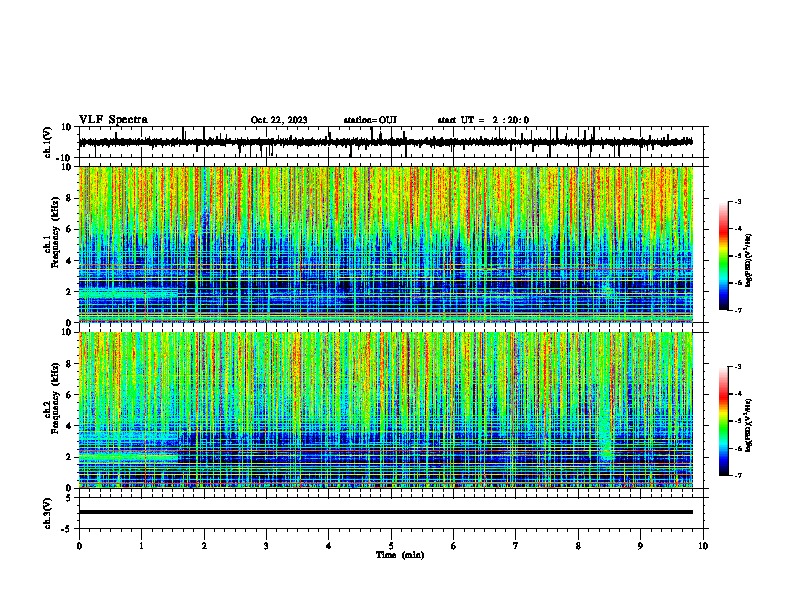
Task: Click the time axis tick label '9'
Action: 640,546
